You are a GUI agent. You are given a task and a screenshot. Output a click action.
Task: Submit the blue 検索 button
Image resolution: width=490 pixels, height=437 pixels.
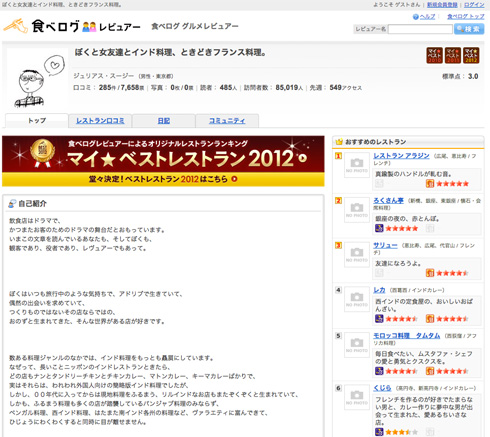469,29
